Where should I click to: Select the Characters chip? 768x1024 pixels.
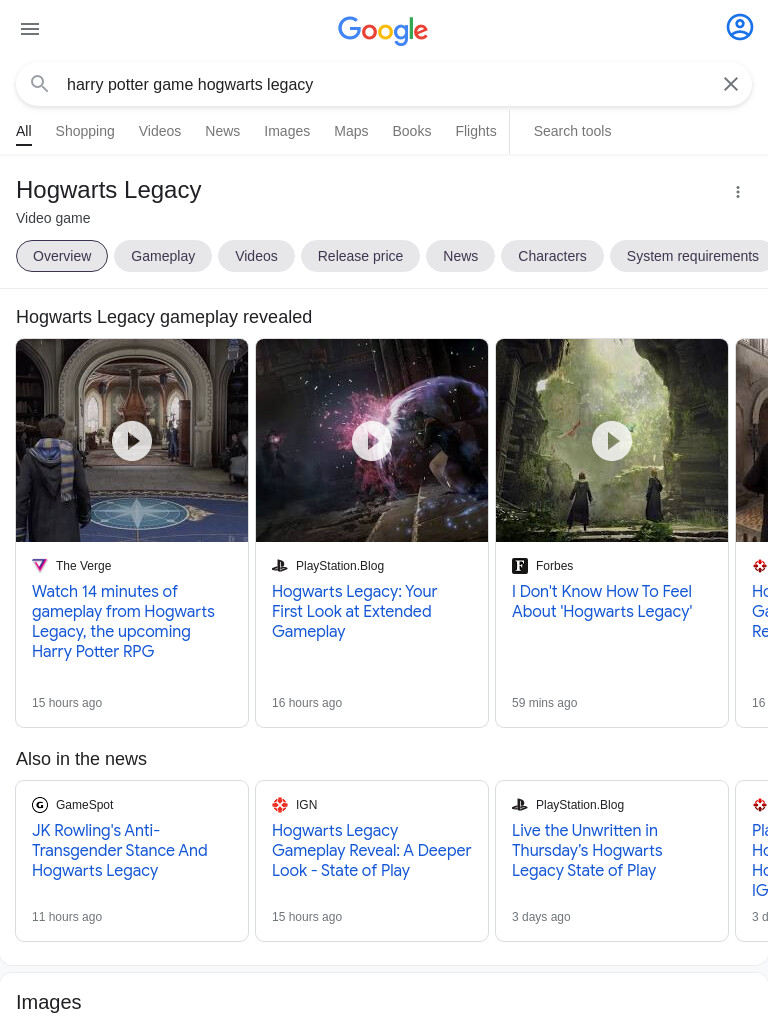(552, 256)
